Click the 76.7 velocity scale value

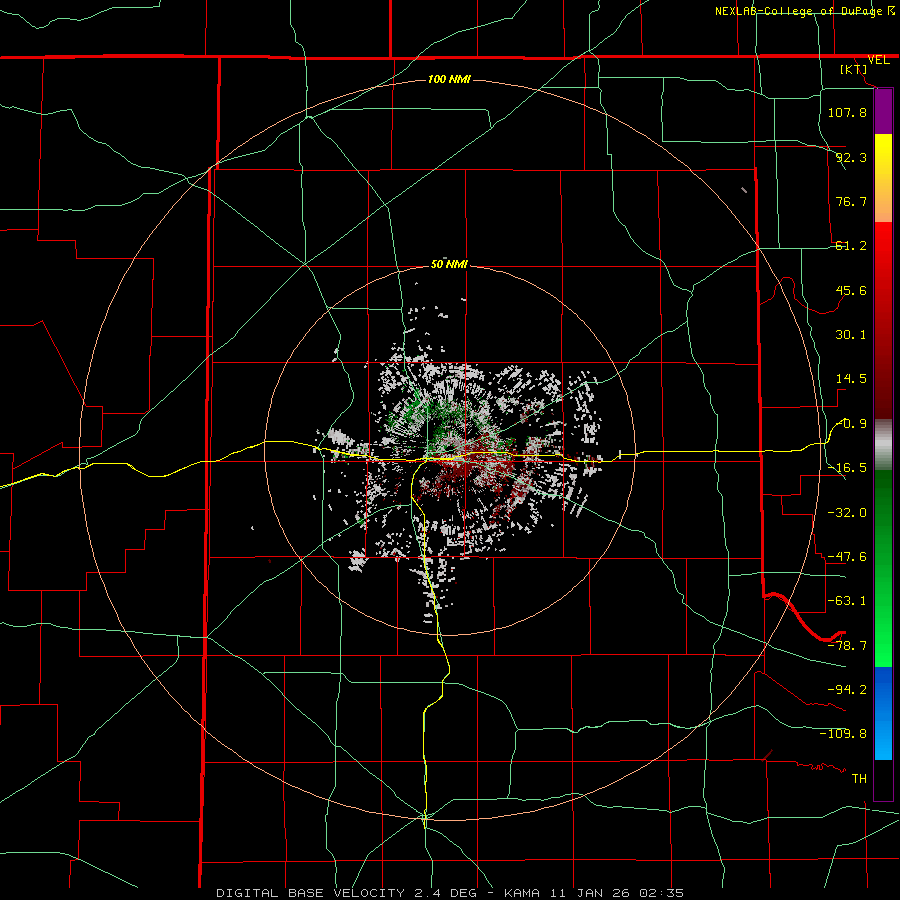(851, 201)
